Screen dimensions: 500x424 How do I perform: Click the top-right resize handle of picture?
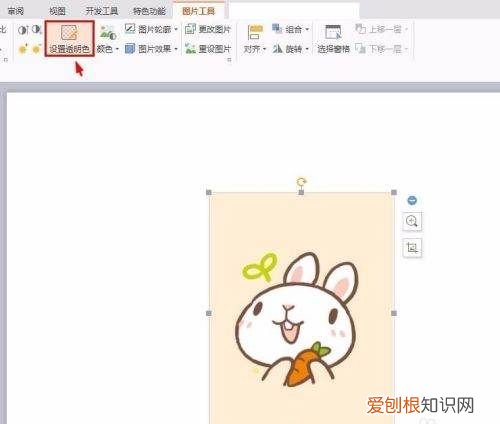394,192
